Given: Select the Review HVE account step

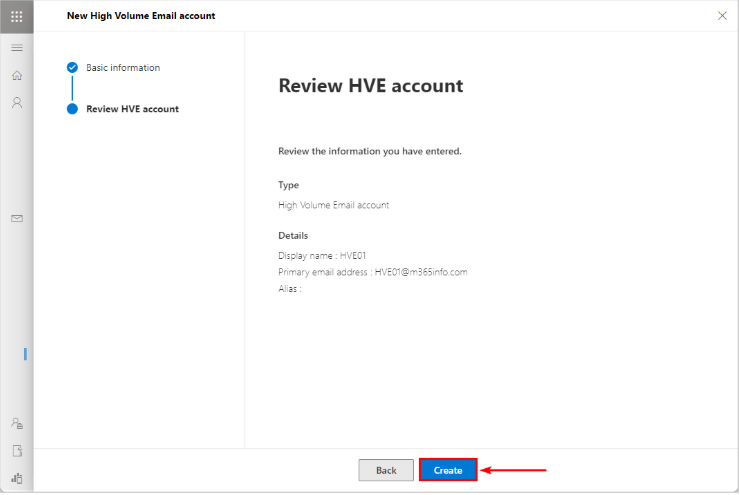Looking at the screenshot, I should click(132, 109).
